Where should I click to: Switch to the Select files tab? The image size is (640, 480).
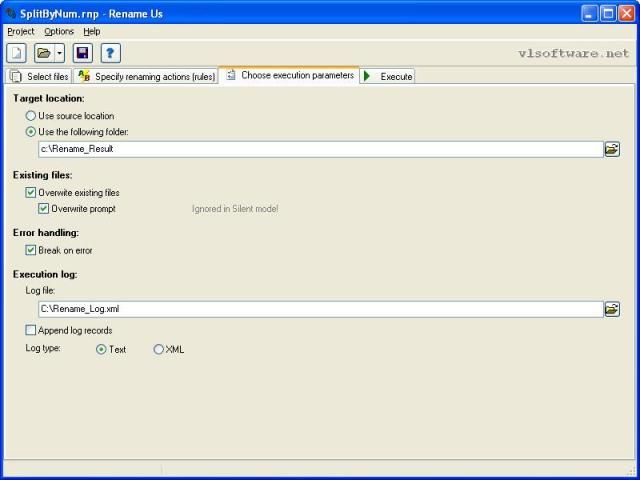click(39, 76)
